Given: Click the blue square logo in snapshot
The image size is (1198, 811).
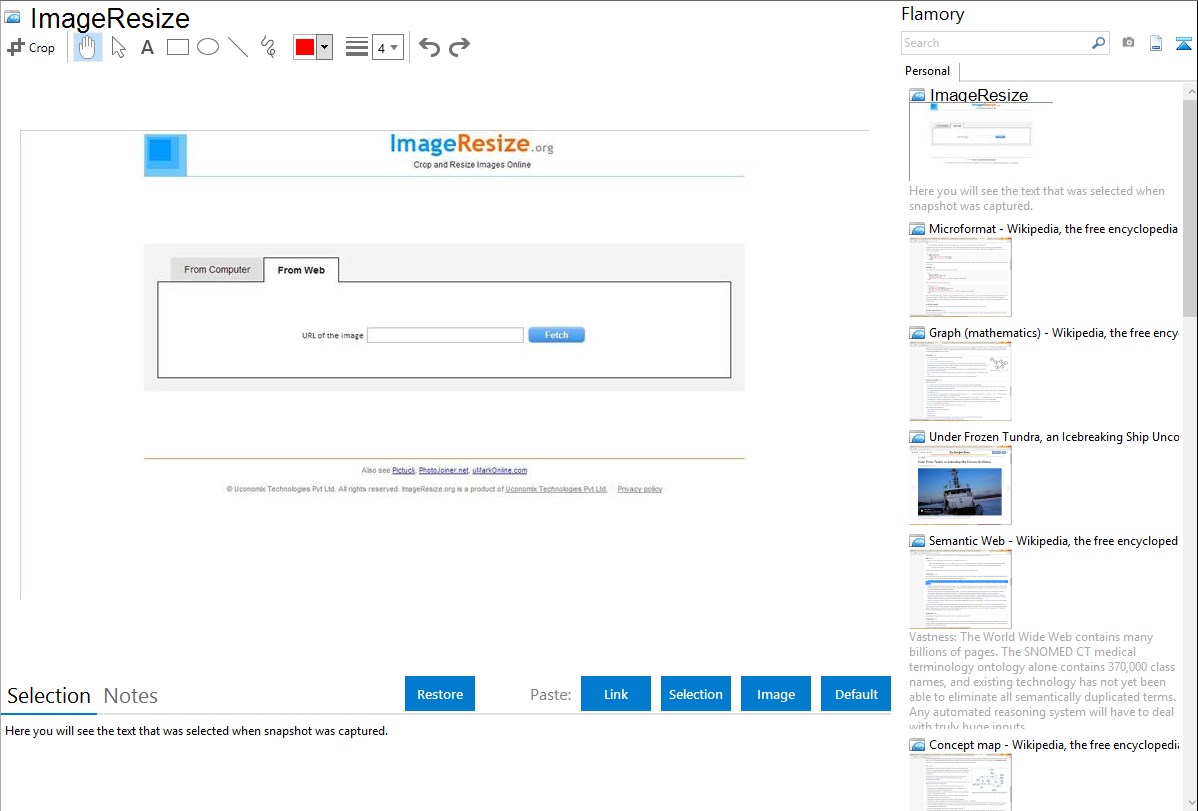Looking at the screenshot, I should (x=165, y=155).
